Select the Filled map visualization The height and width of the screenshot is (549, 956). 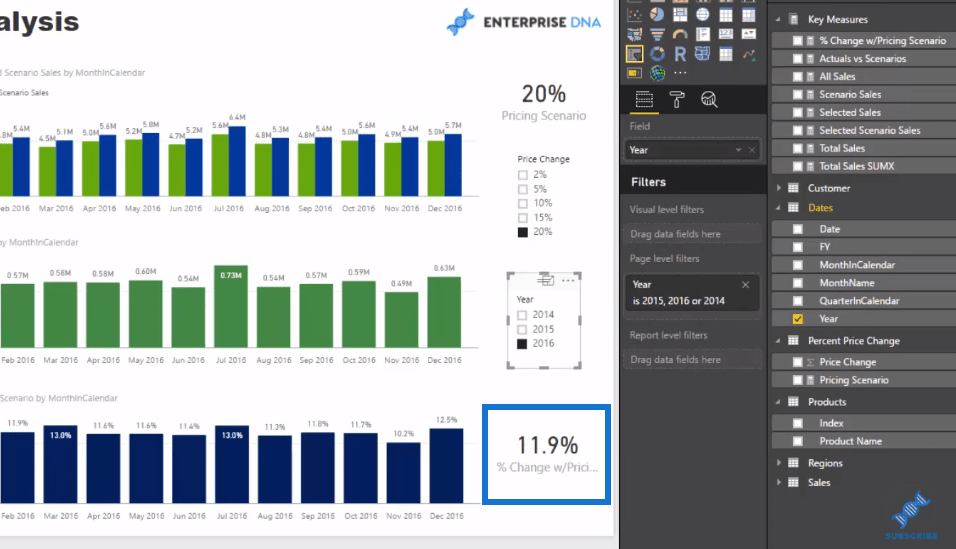tap(634, 35)
